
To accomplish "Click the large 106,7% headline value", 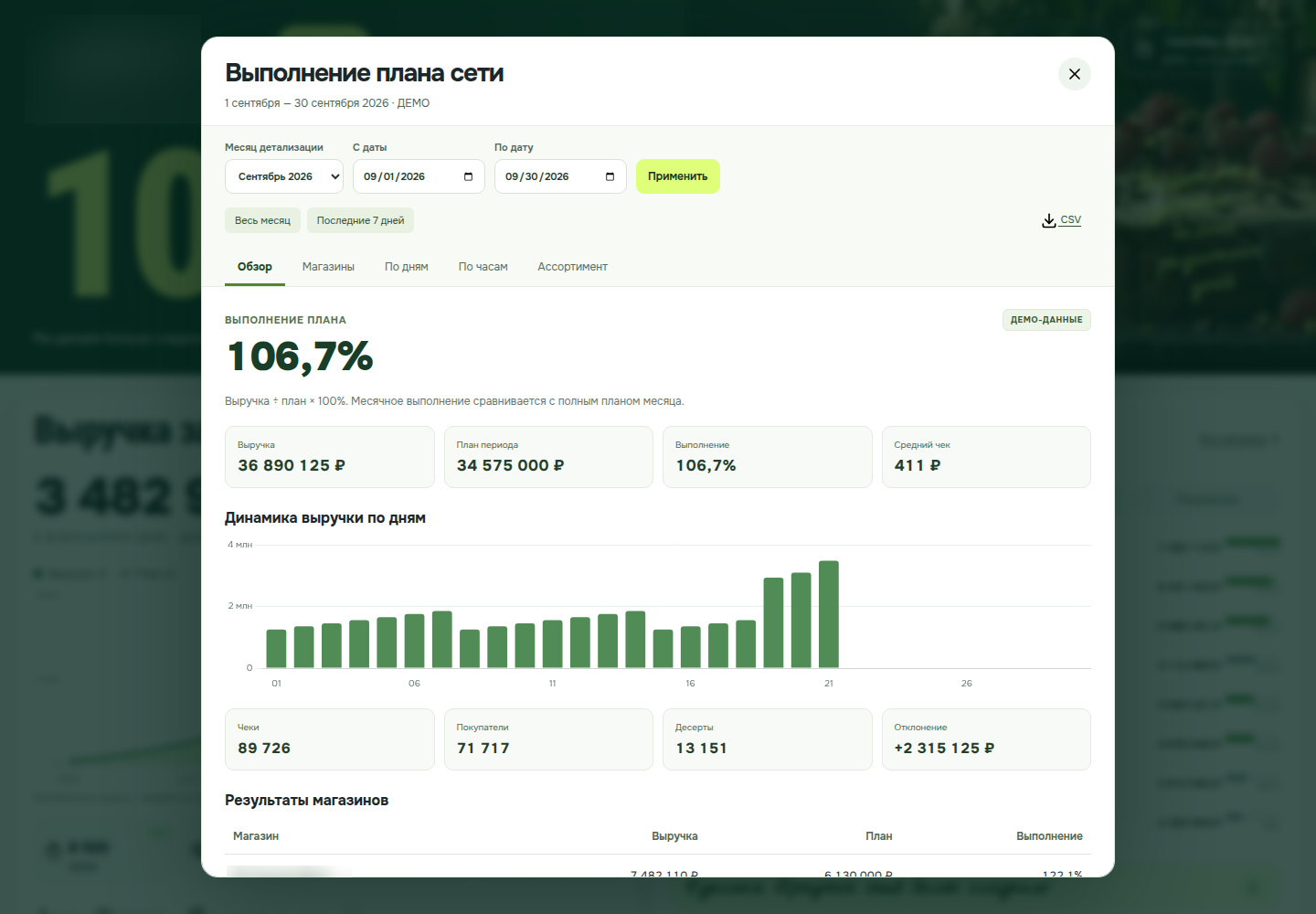I will point(301,356).
